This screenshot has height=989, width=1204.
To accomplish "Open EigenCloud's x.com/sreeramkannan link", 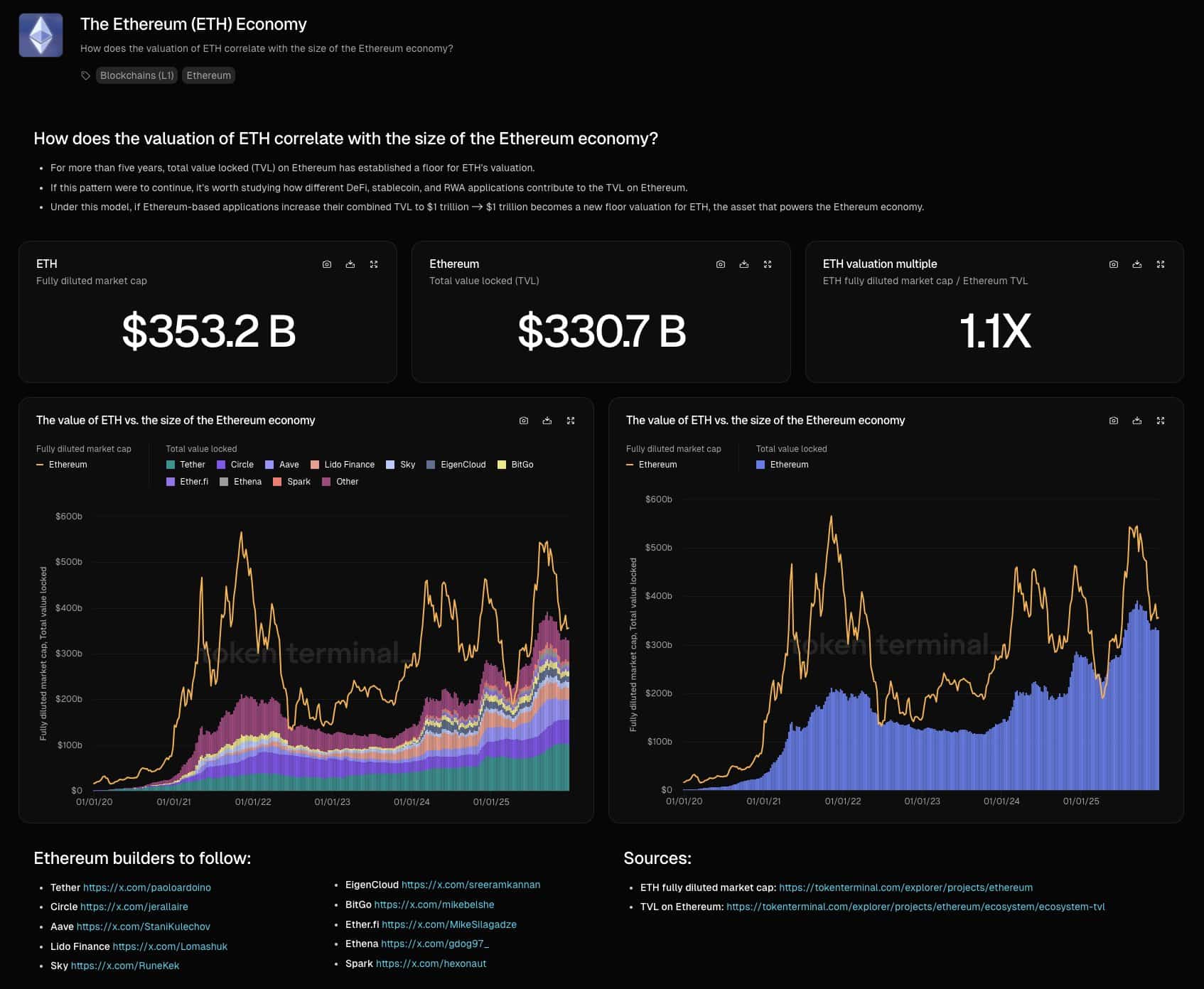I will 471,885.
